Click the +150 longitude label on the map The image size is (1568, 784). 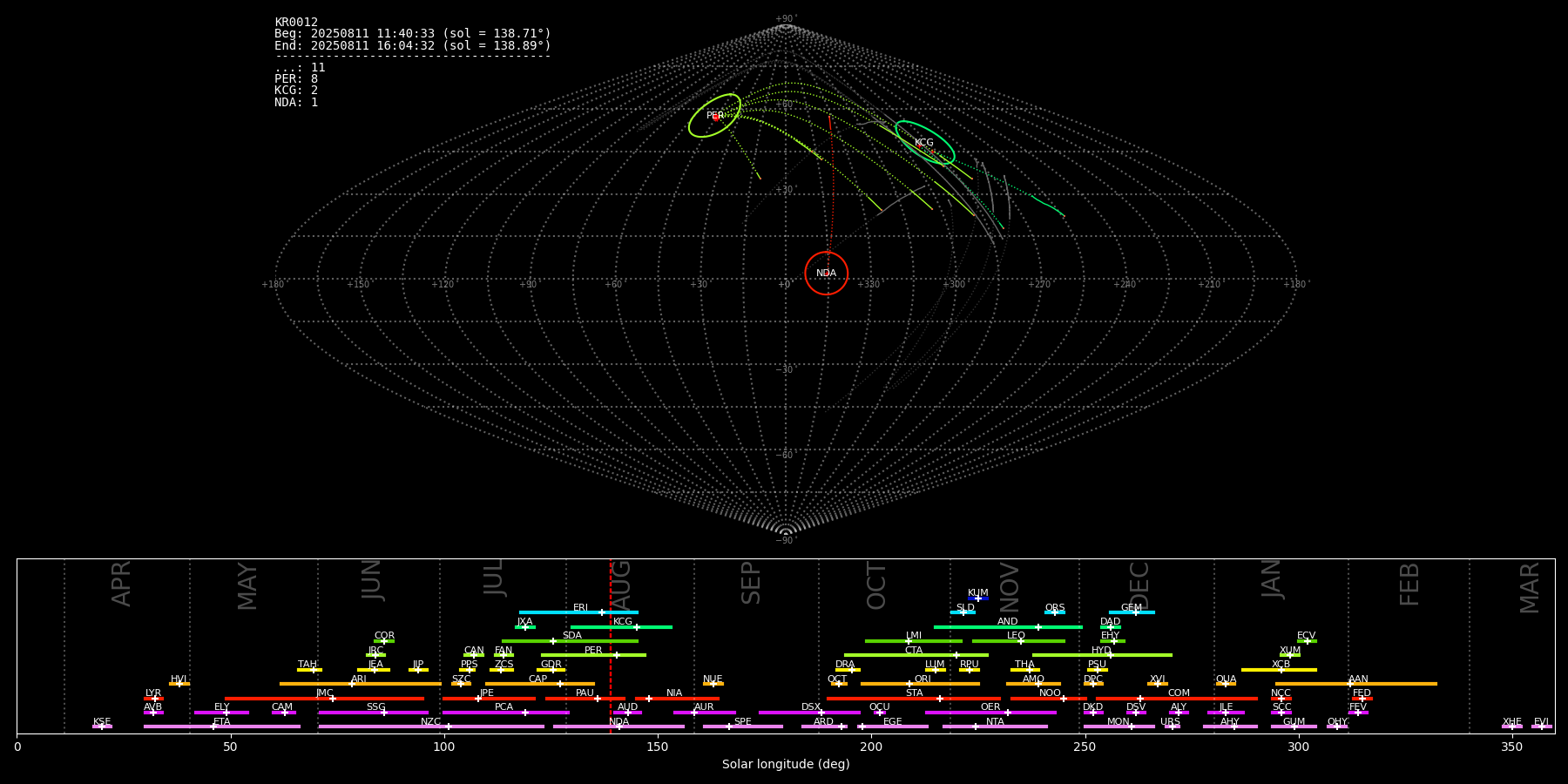(358, 285)
